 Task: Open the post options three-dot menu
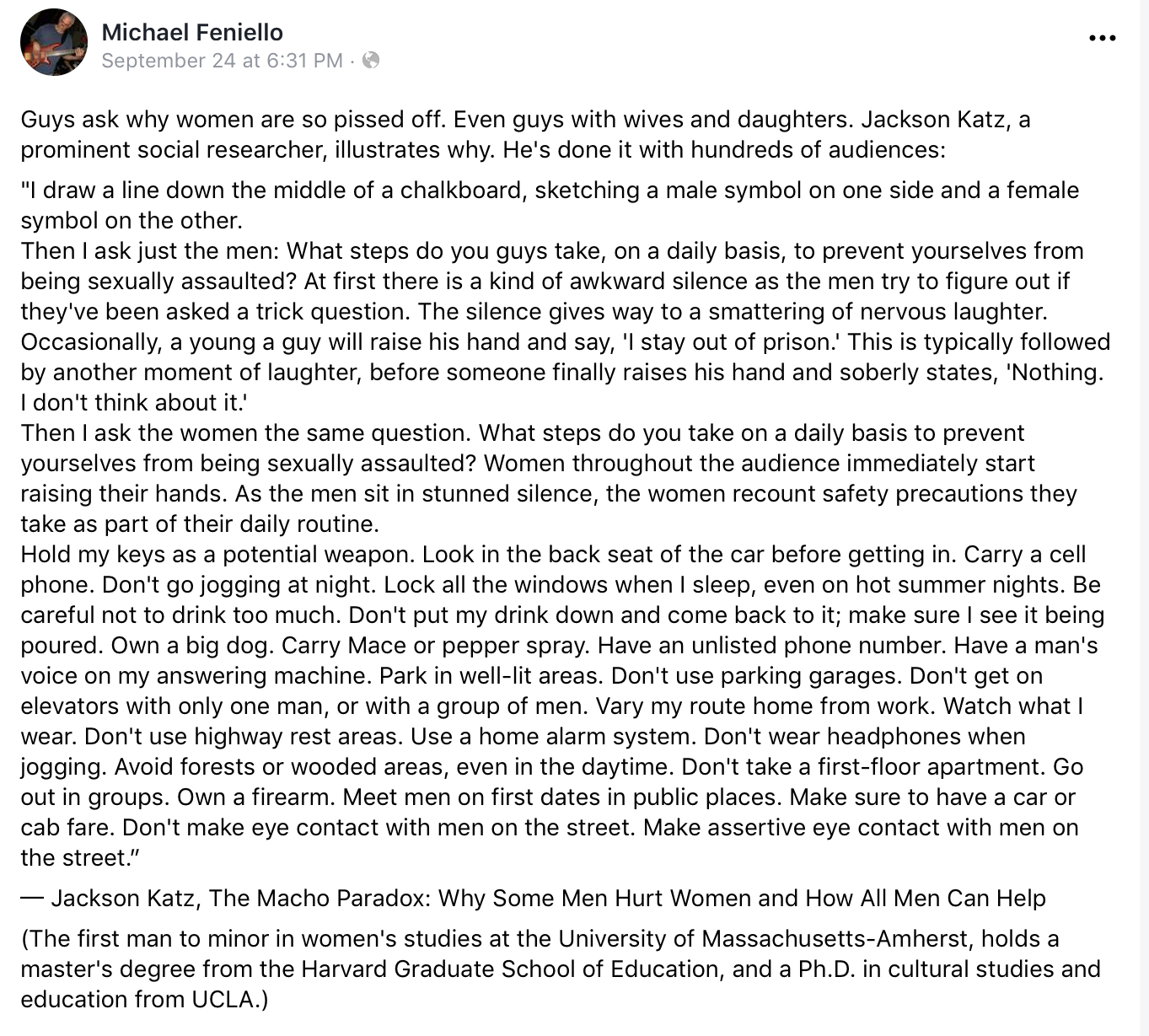click(x=1103, y=38)
